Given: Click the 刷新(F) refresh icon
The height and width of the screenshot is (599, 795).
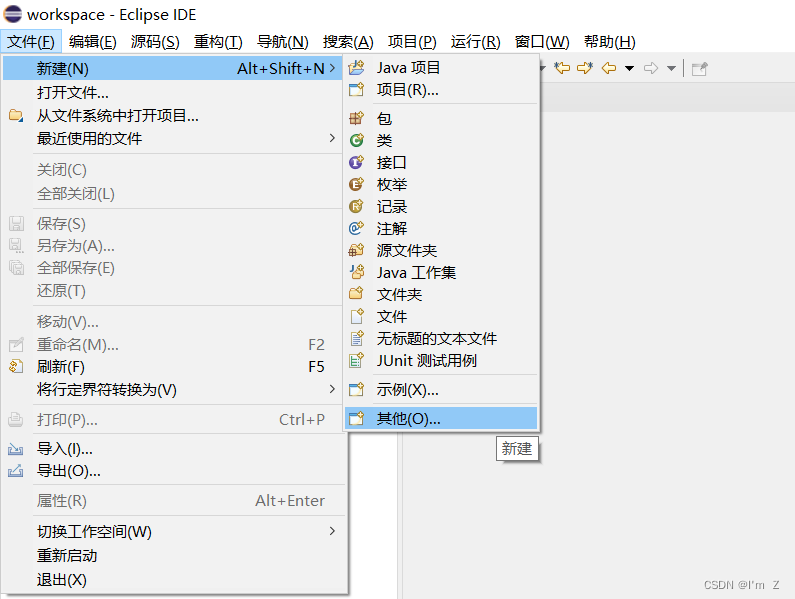Looking at the screenshot, I should coord(16,366).
